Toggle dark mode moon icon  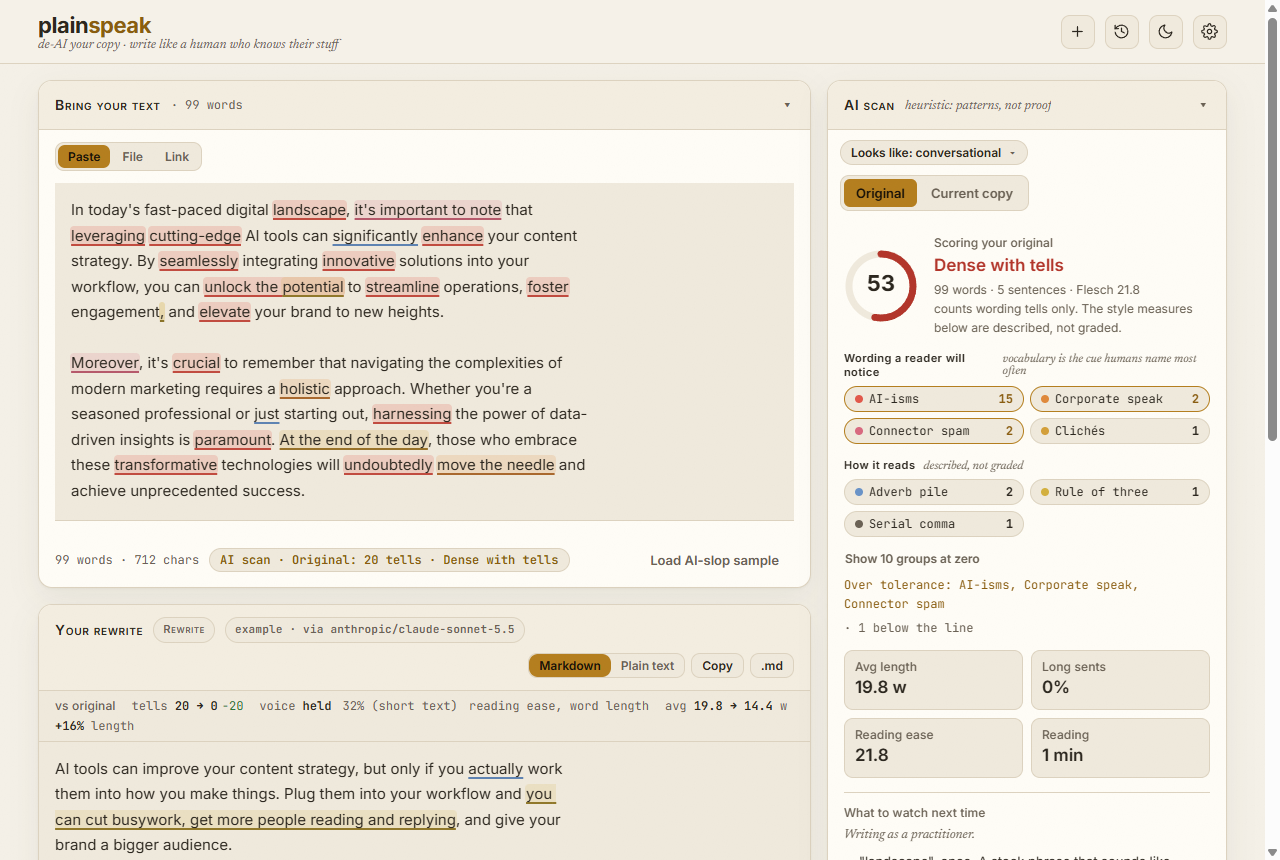pos(1165,32)
